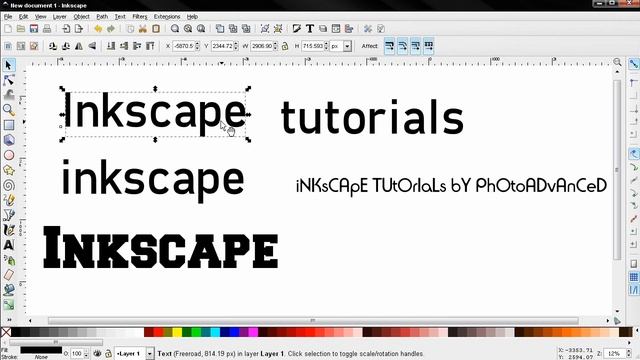Expand more toolbox tools chevron

click(9, 320)
